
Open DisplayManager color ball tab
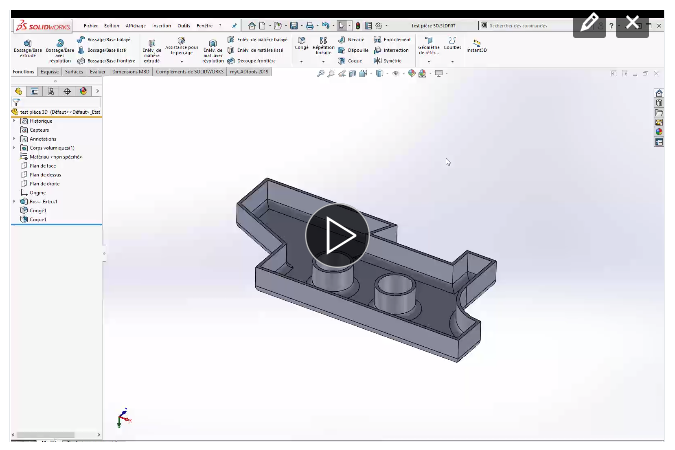coord(83,91)
